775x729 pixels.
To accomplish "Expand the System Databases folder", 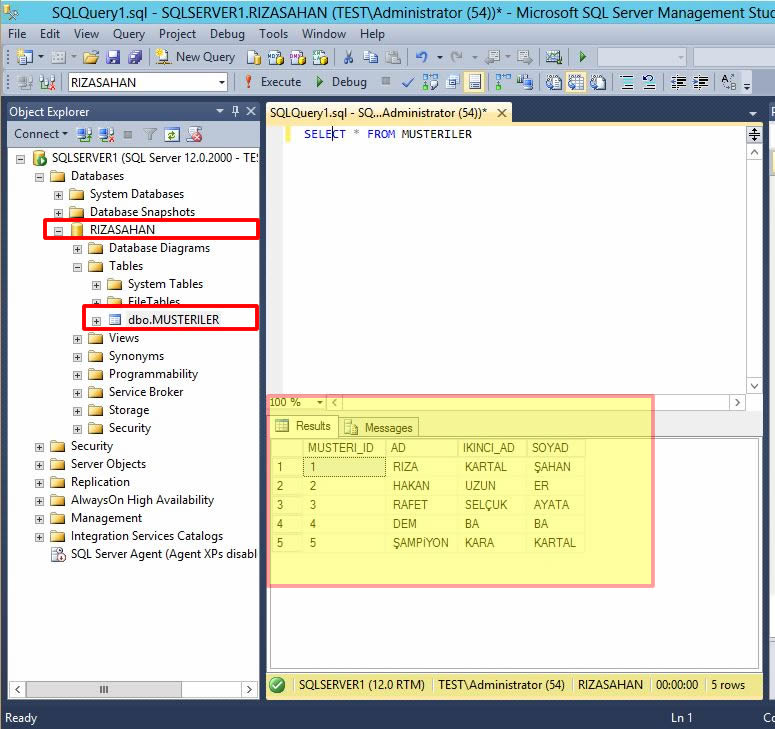I will click(59, 194).
